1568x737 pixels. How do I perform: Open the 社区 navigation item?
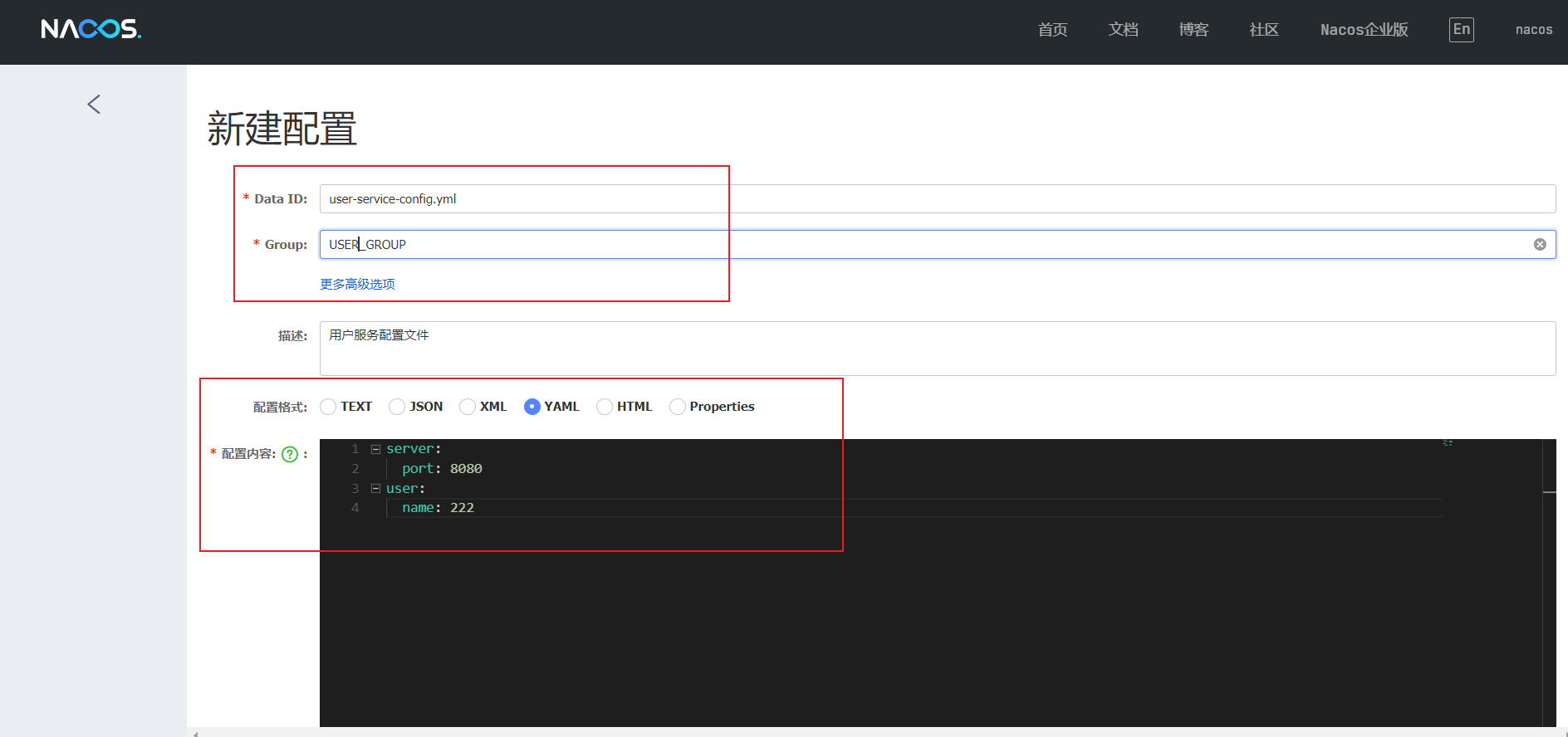[1264, 30]
